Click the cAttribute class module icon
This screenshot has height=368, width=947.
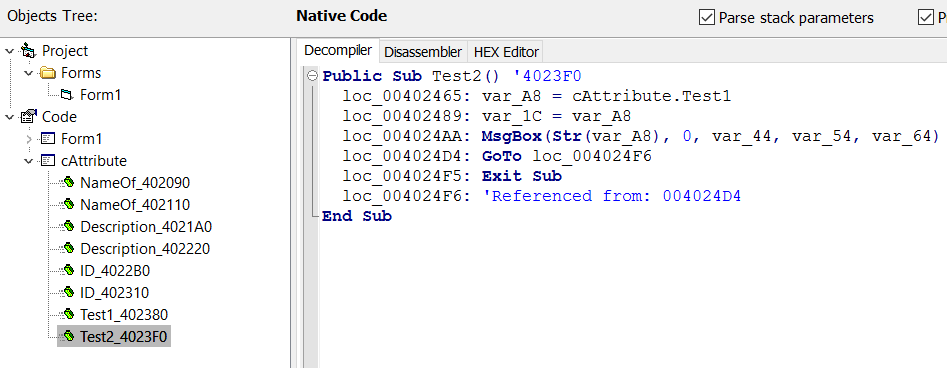[x=48, y=161]
